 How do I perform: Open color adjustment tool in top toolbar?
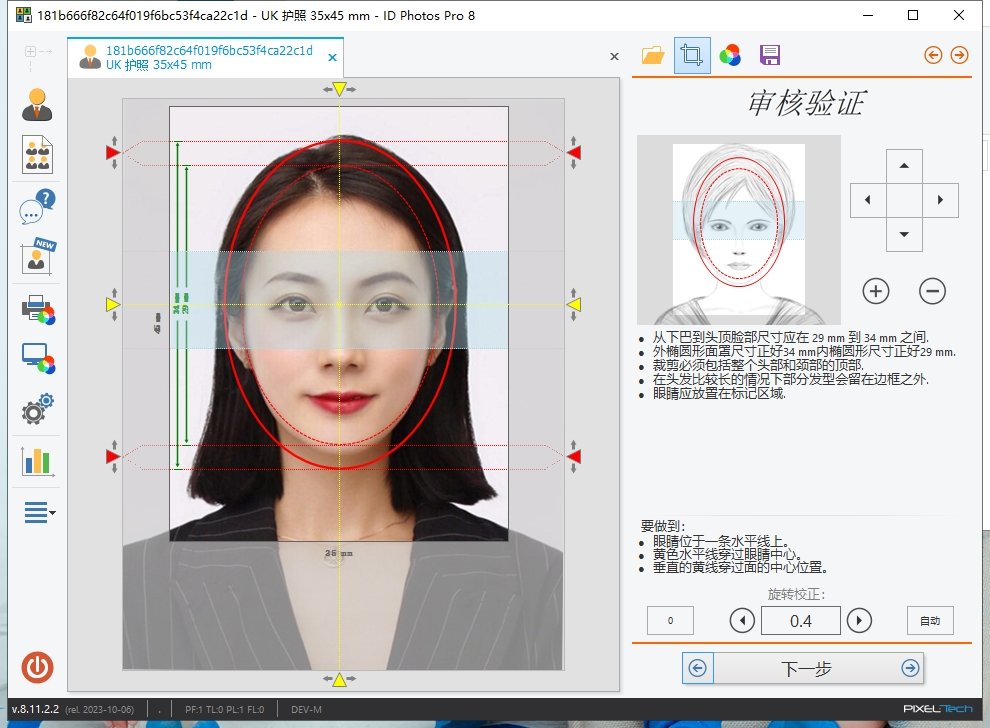tap(731, 55)
